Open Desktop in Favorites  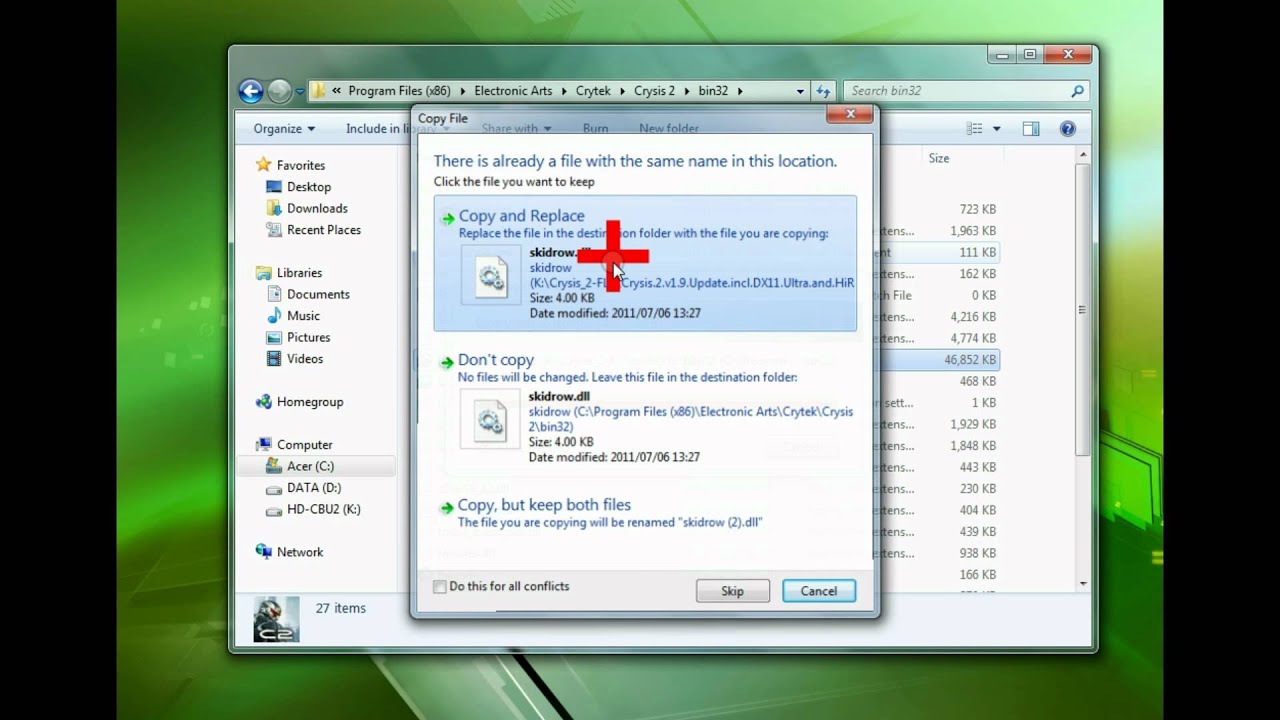coord(308,187)
